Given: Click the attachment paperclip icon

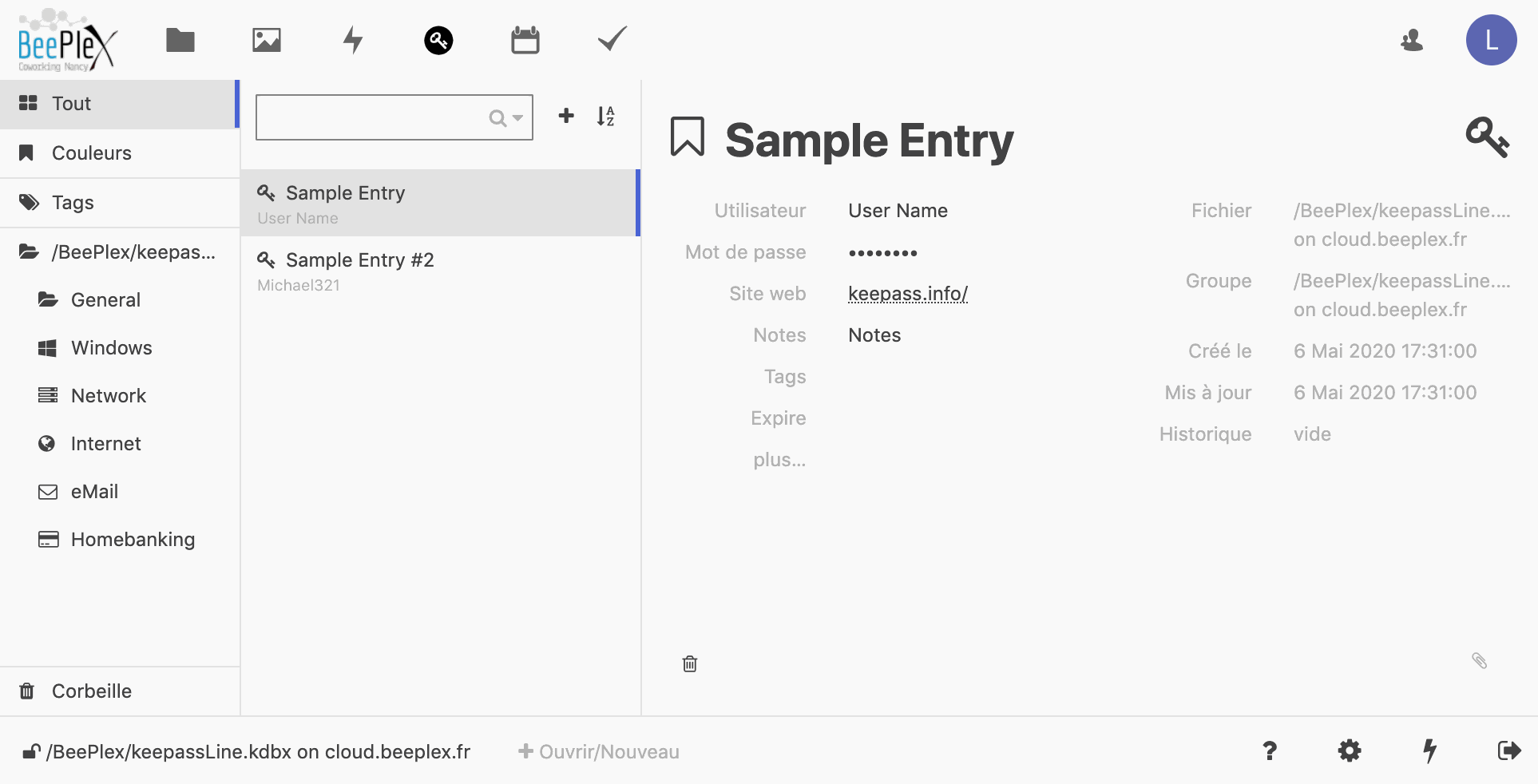Looking at the screenshot, I should (1479, 660).
